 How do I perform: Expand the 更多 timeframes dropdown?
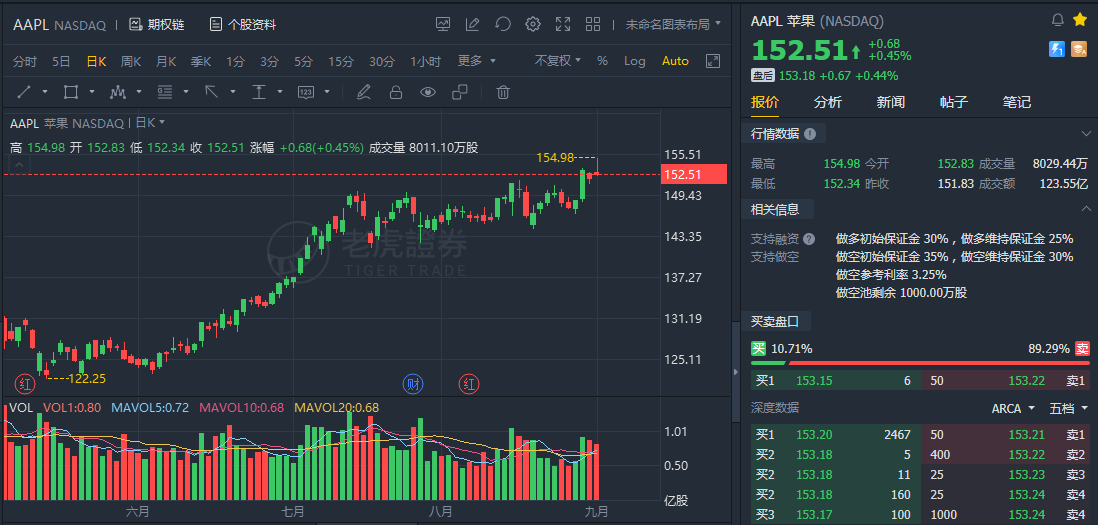pyautogui.click(x=476, y=61)
